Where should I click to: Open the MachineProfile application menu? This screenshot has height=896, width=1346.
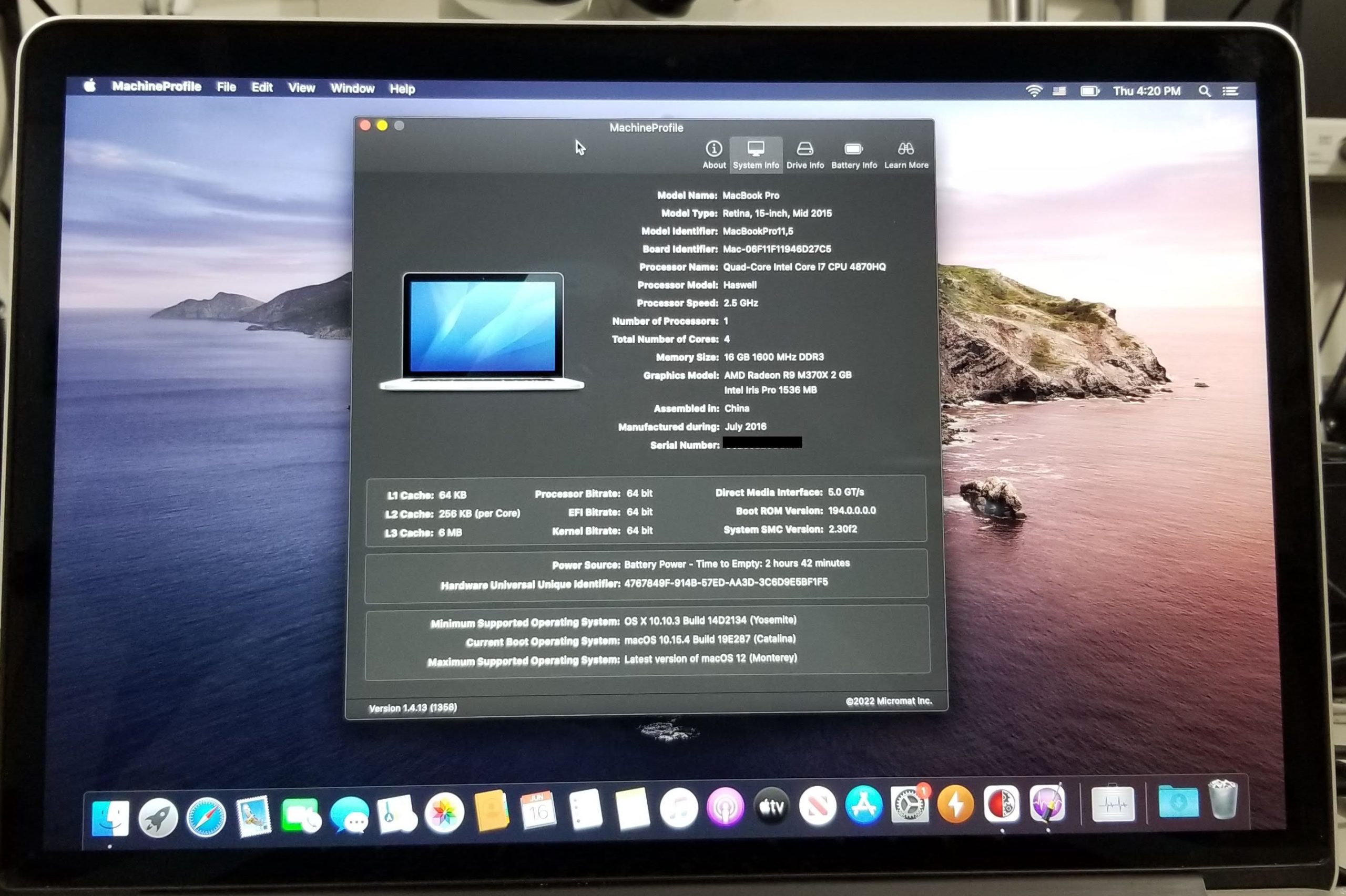(x=156, y=86)
